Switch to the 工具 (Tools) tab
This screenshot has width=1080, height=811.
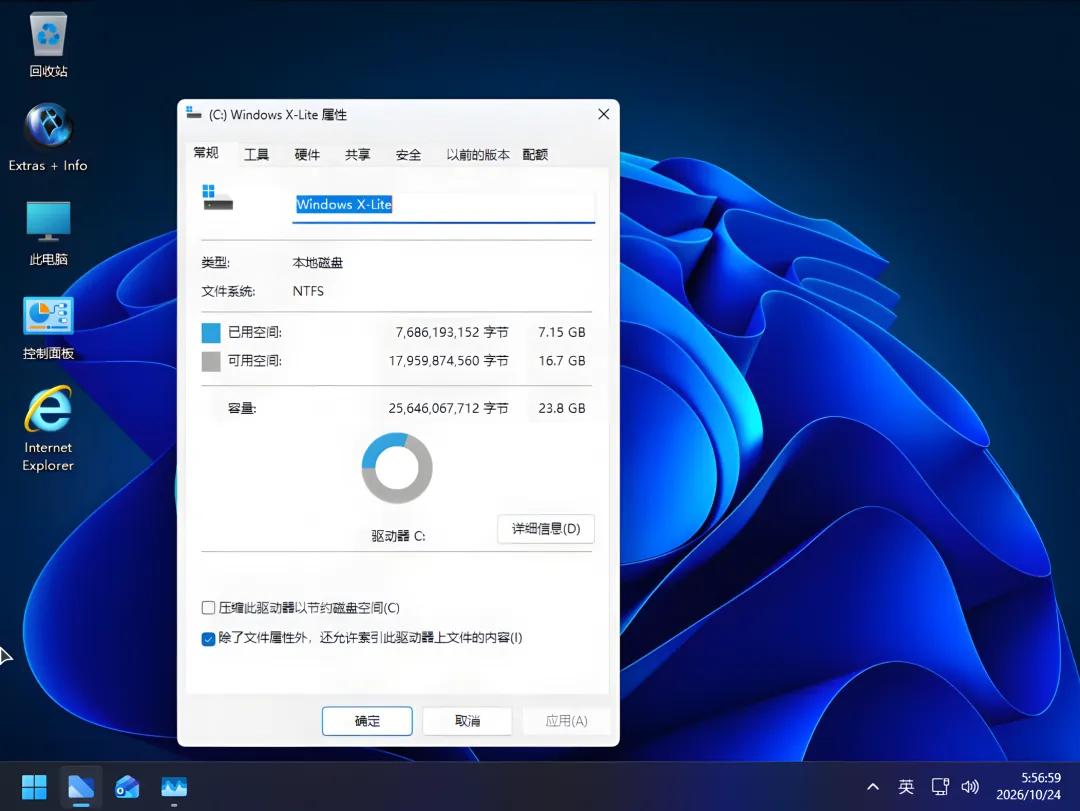[x=256, y=154]
